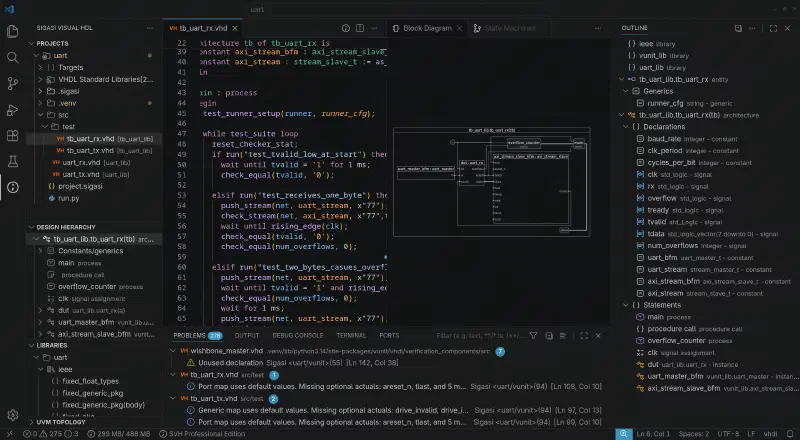800x440 pixels.
Task: Click the uart search box in title bar
Action: (399, 9)
